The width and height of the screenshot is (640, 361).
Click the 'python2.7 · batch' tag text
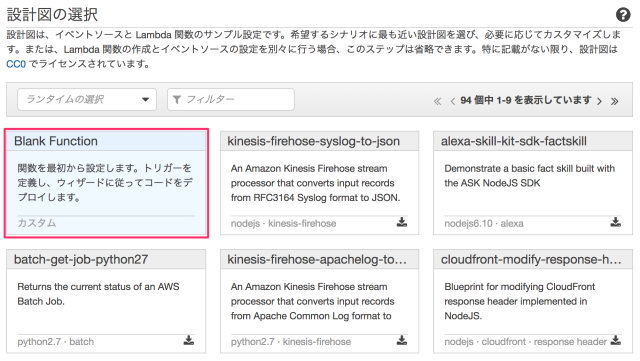point(56,342)
